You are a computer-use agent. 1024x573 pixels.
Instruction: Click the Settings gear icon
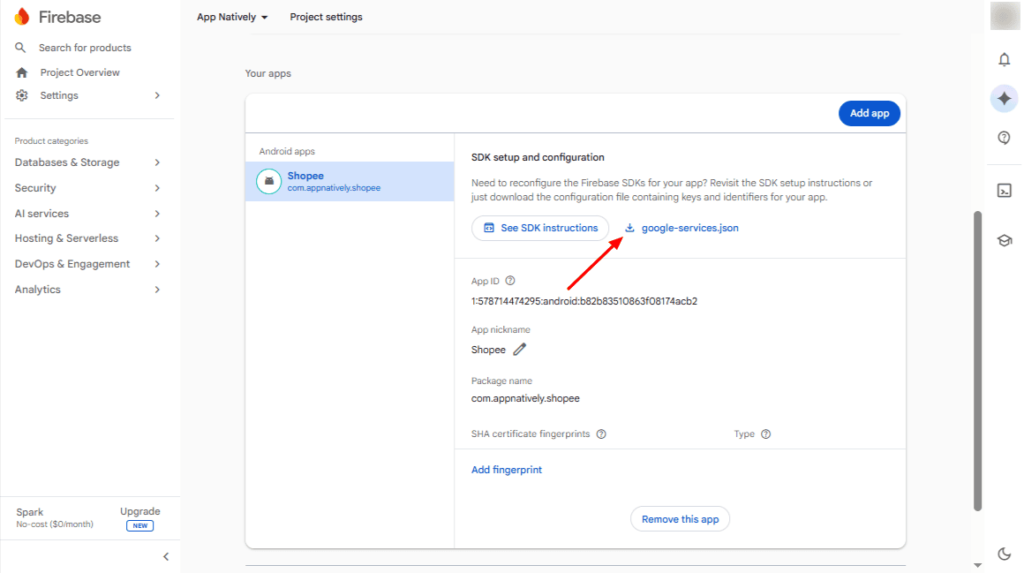click(x=22, y=95)
